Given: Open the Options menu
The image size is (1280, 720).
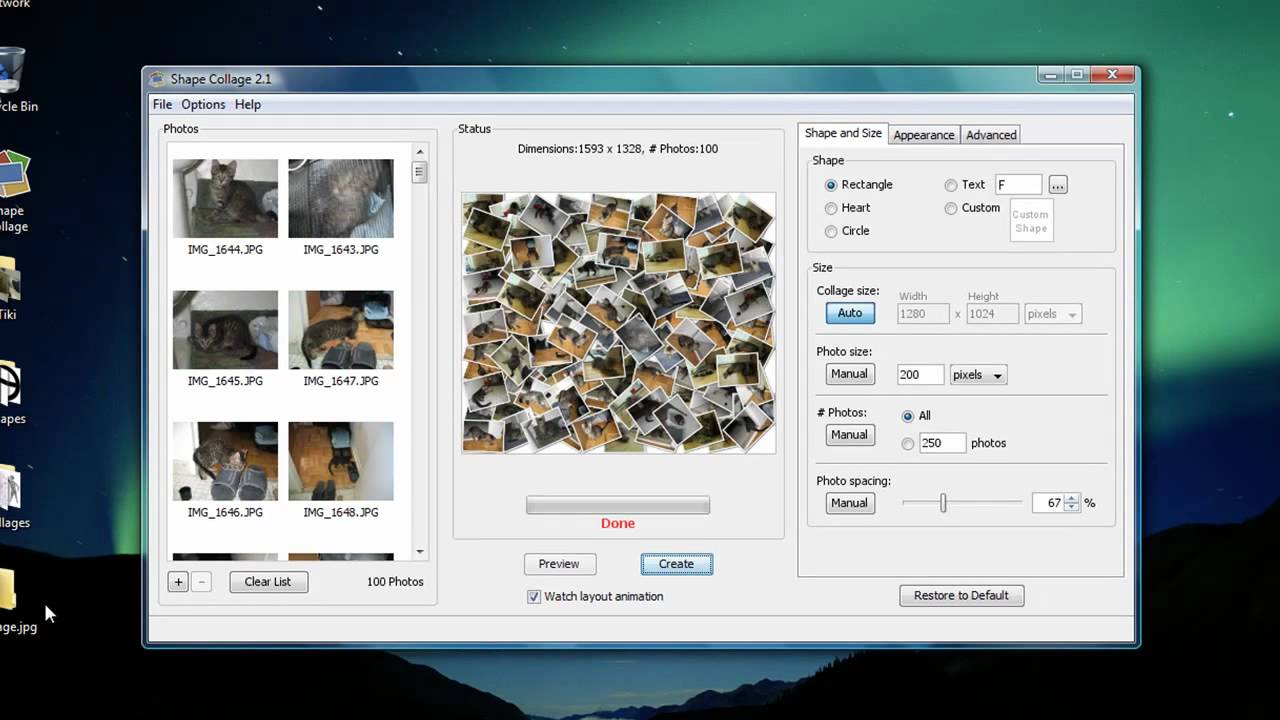Looking at the screenshot, I should pyautogui.click(x=203, y=104).
